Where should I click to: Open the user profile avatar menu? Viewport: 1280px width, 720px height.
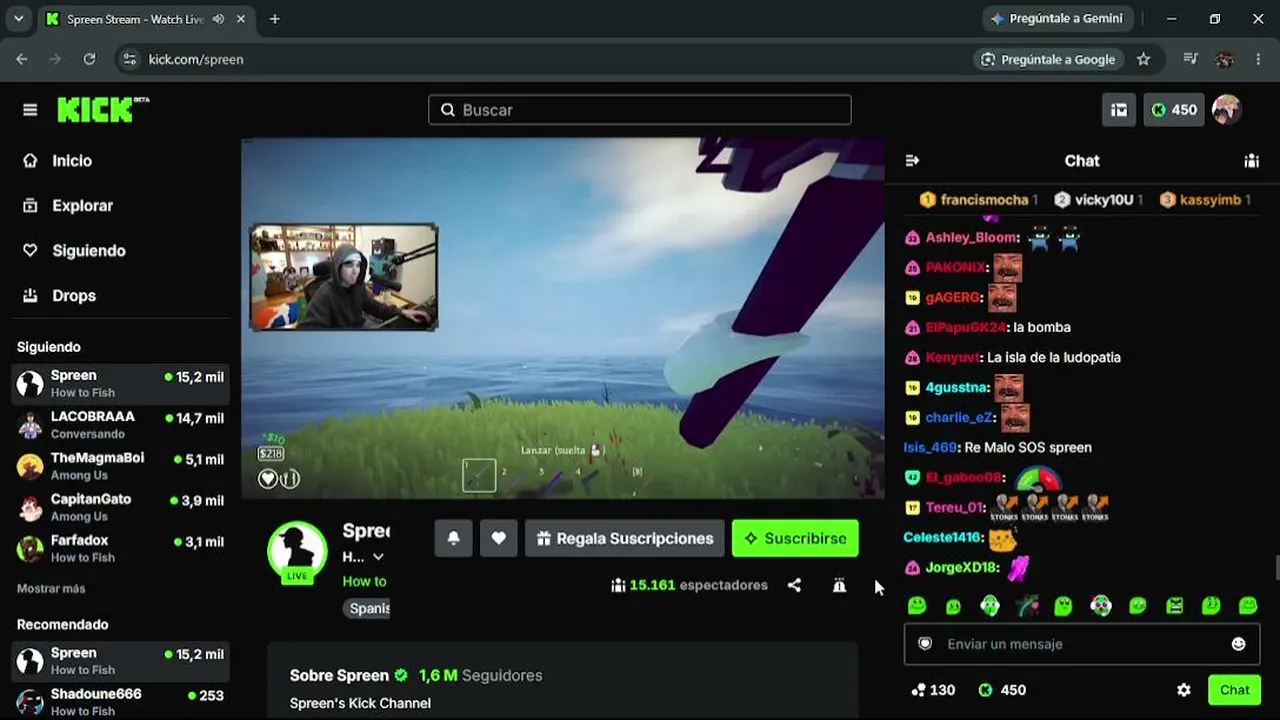coord(1226,110)
